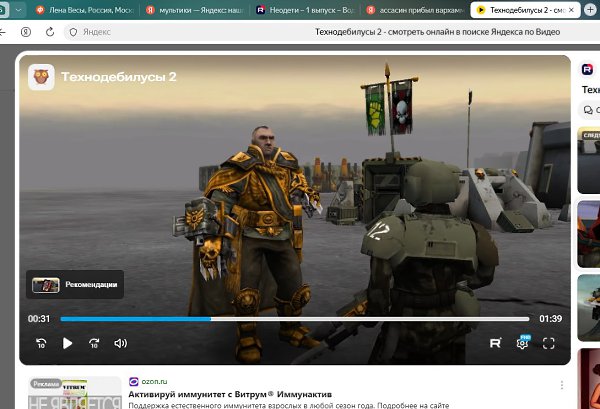Switch to the мультики tab
The height and width of the screenshot is (409, 600).
tap(195, 10)
